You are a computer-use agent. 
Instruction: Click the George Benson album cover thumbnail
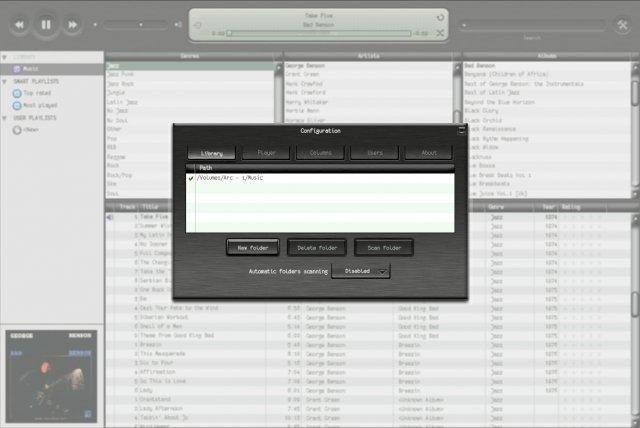click(51, 376)
